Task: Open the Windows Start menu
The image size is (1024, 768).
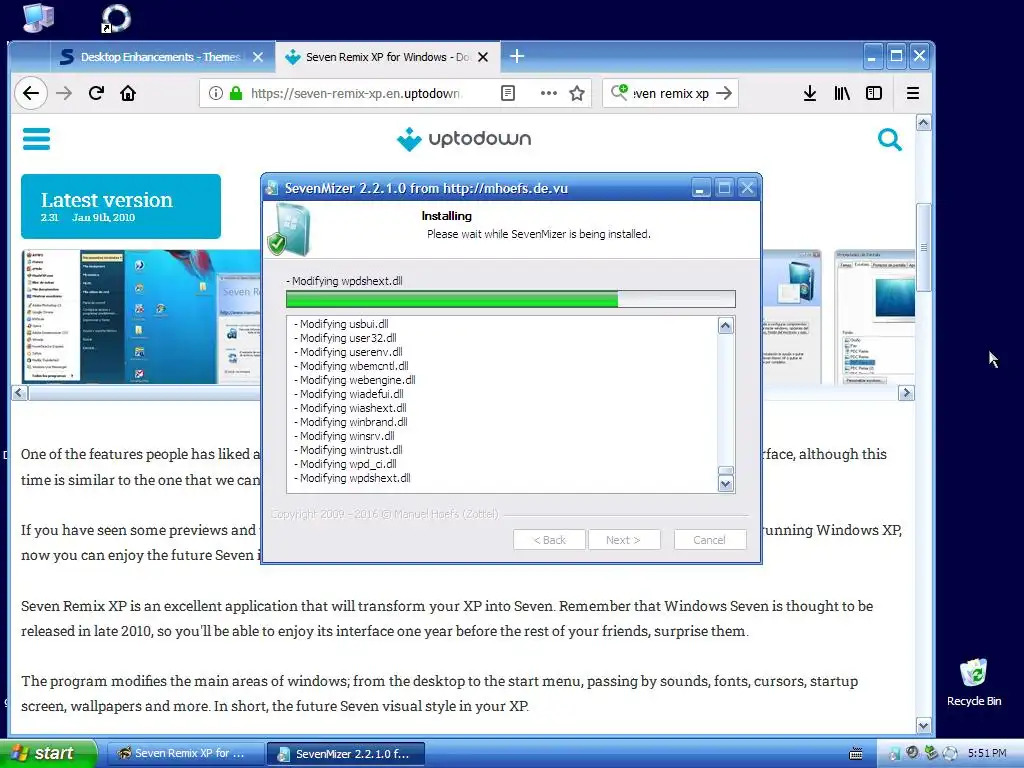Action: (48, 754)
